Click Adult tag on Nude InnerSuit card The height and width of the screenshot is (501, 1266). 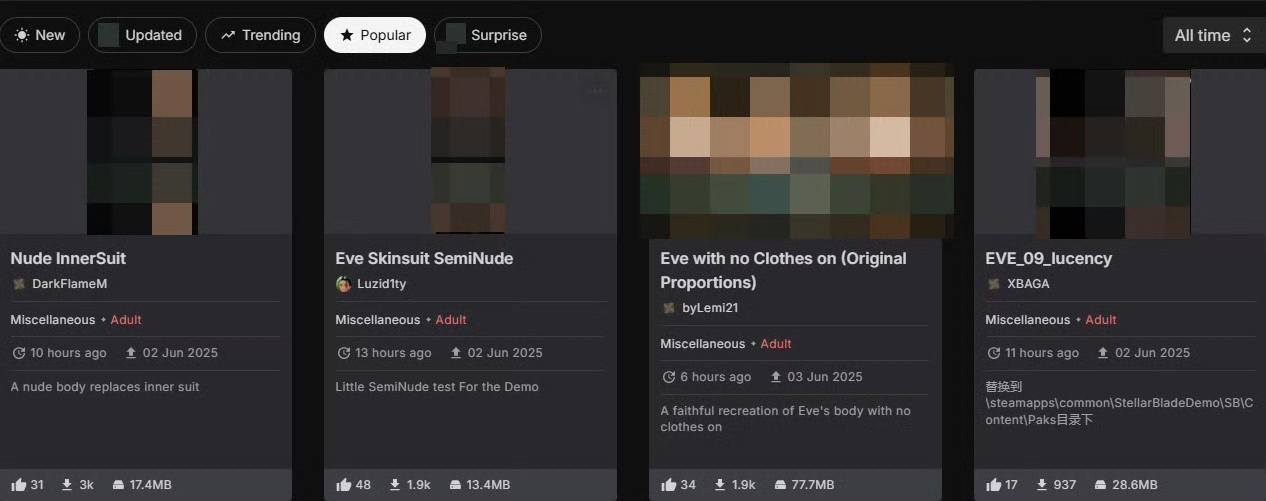[x=126, y=320]
